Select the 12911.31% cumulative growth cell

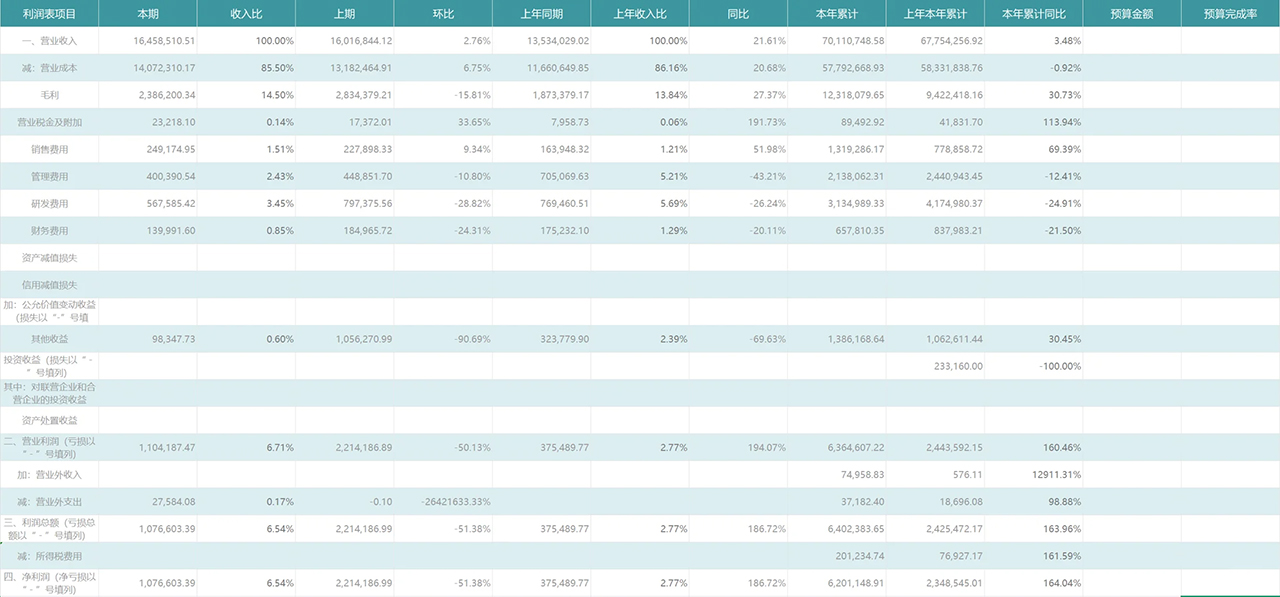(x=1048, y=475)
